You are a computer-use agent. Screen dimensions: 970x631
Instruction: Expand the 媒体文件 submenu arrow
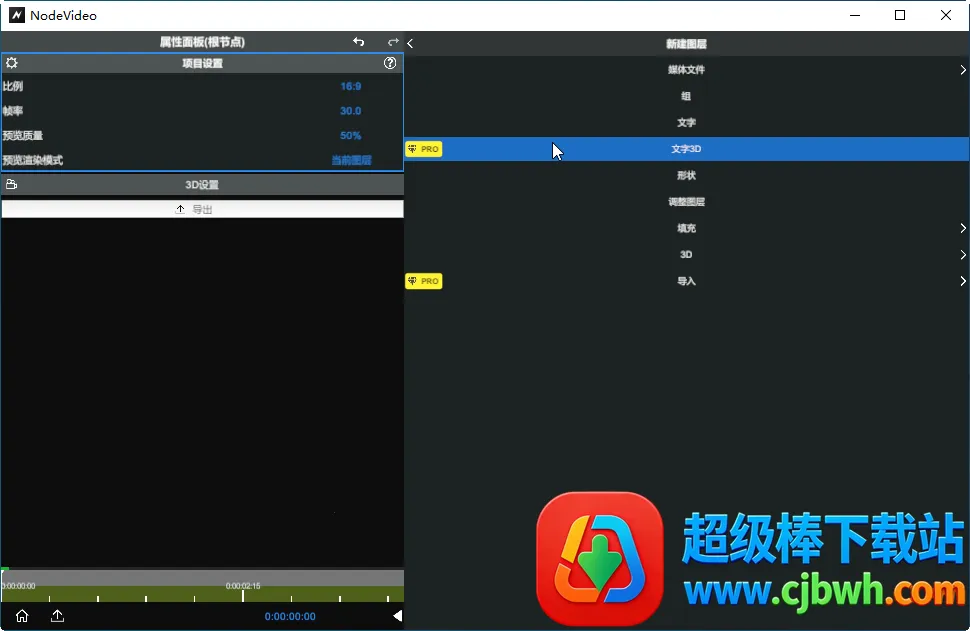pos(962,70)
